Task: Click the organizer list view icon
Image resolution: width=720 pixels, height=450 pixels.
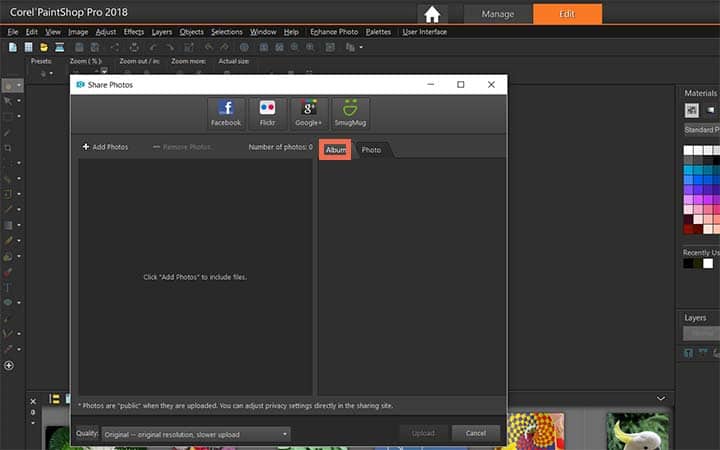Action: point(54,399)
